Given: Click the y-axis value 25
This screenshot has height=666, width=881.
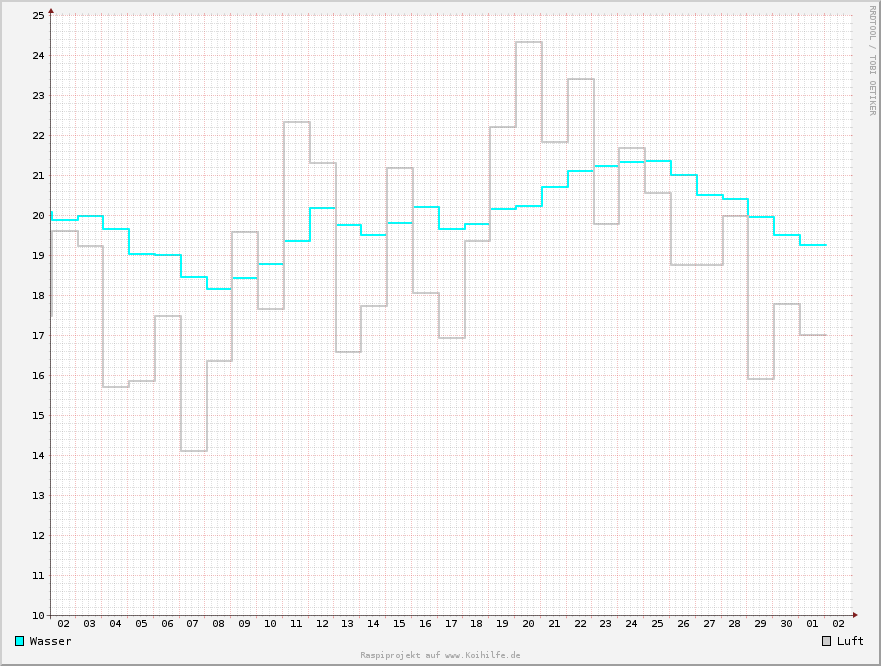Looking at the screenshot, I should 39,16.
